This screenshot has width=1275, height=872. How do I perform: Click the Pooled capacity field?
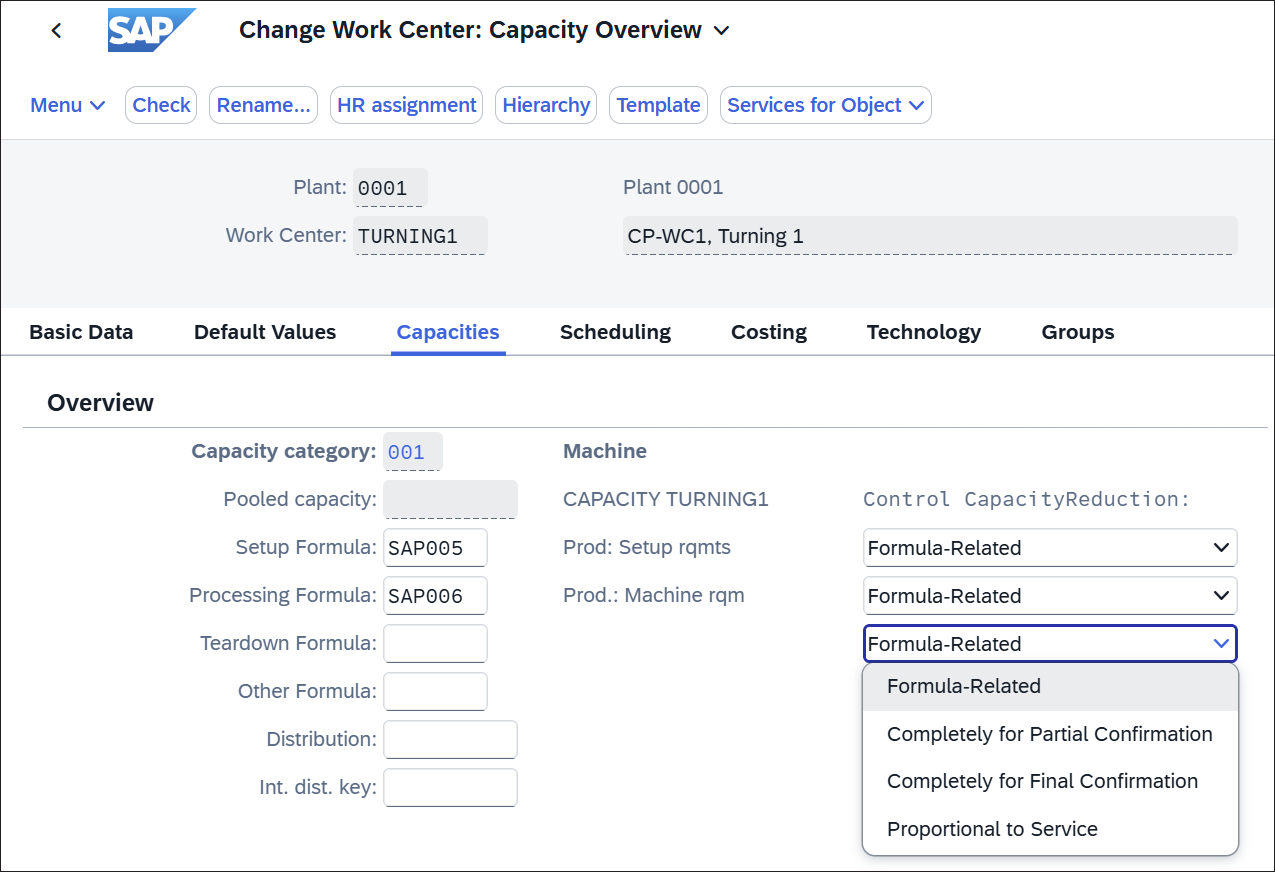pyautogui.click(x=451, y=500)
